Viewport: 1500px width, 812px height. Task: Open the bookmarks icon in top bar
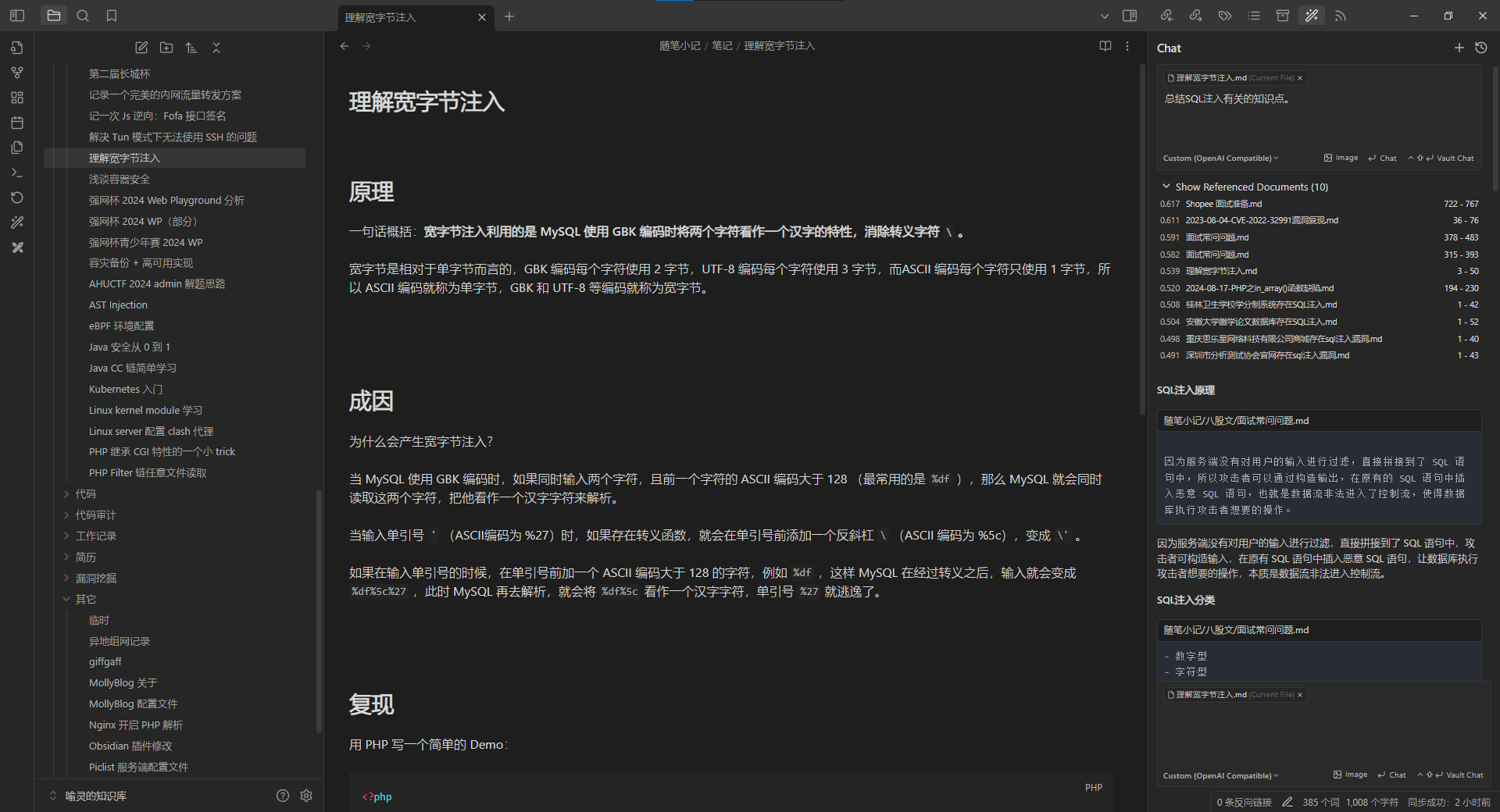pyautogui.click(x=112, y=16)
